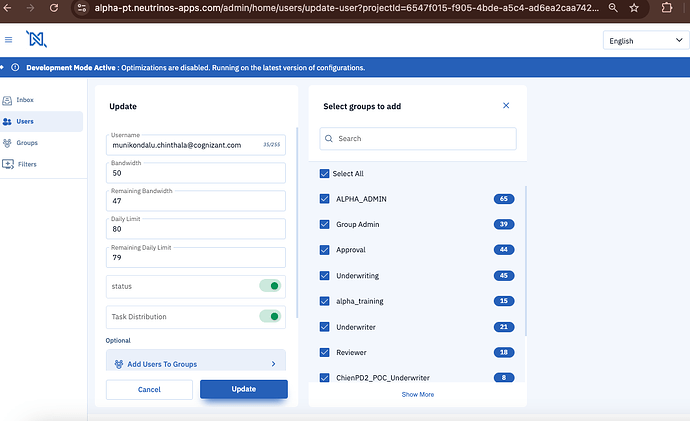Click the 65 badge next to ALPHA_ADMIN

(504, 199)
